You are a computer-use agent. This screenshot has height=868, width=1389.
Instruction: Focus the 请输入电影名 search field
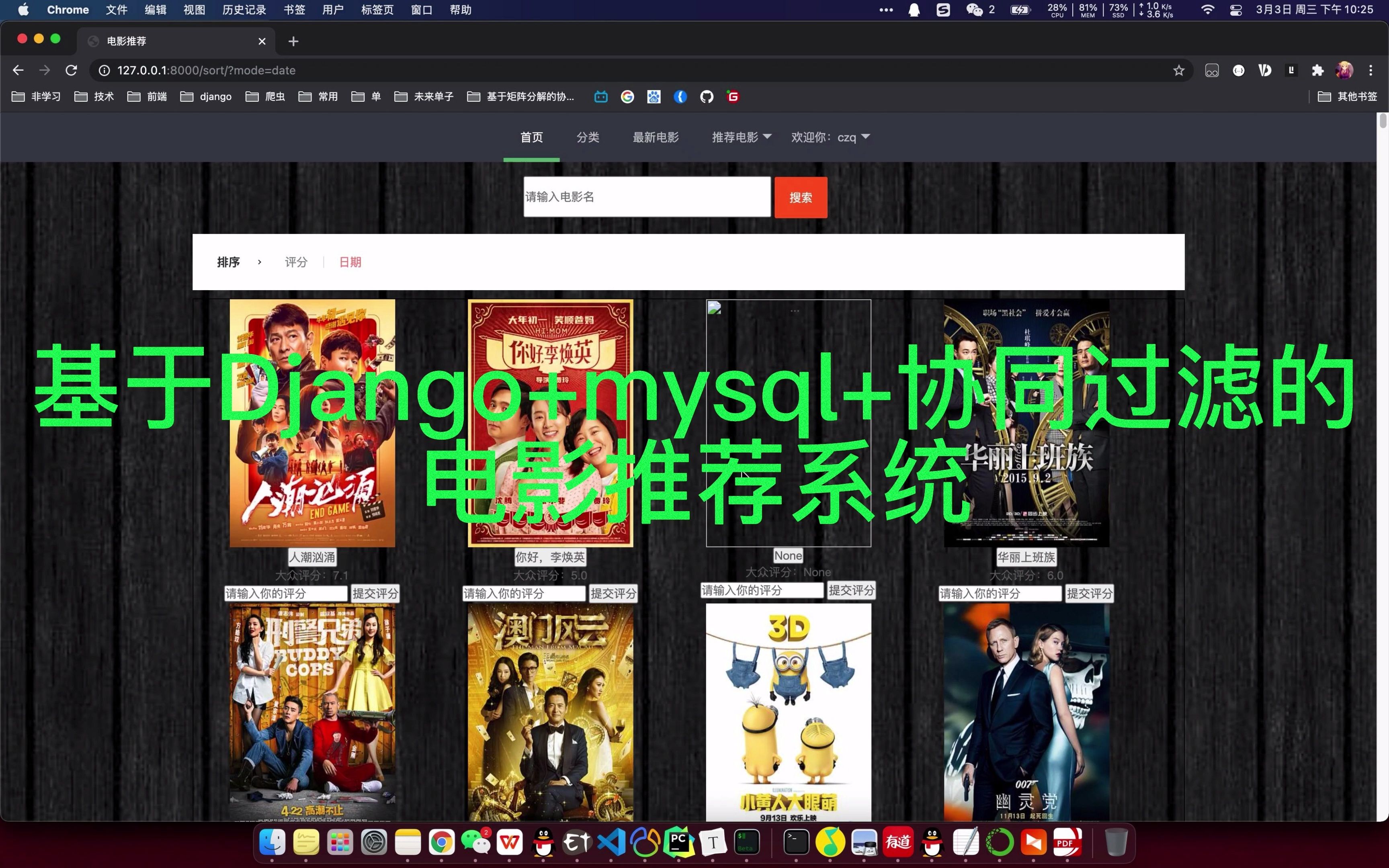(x=647, y=197)
